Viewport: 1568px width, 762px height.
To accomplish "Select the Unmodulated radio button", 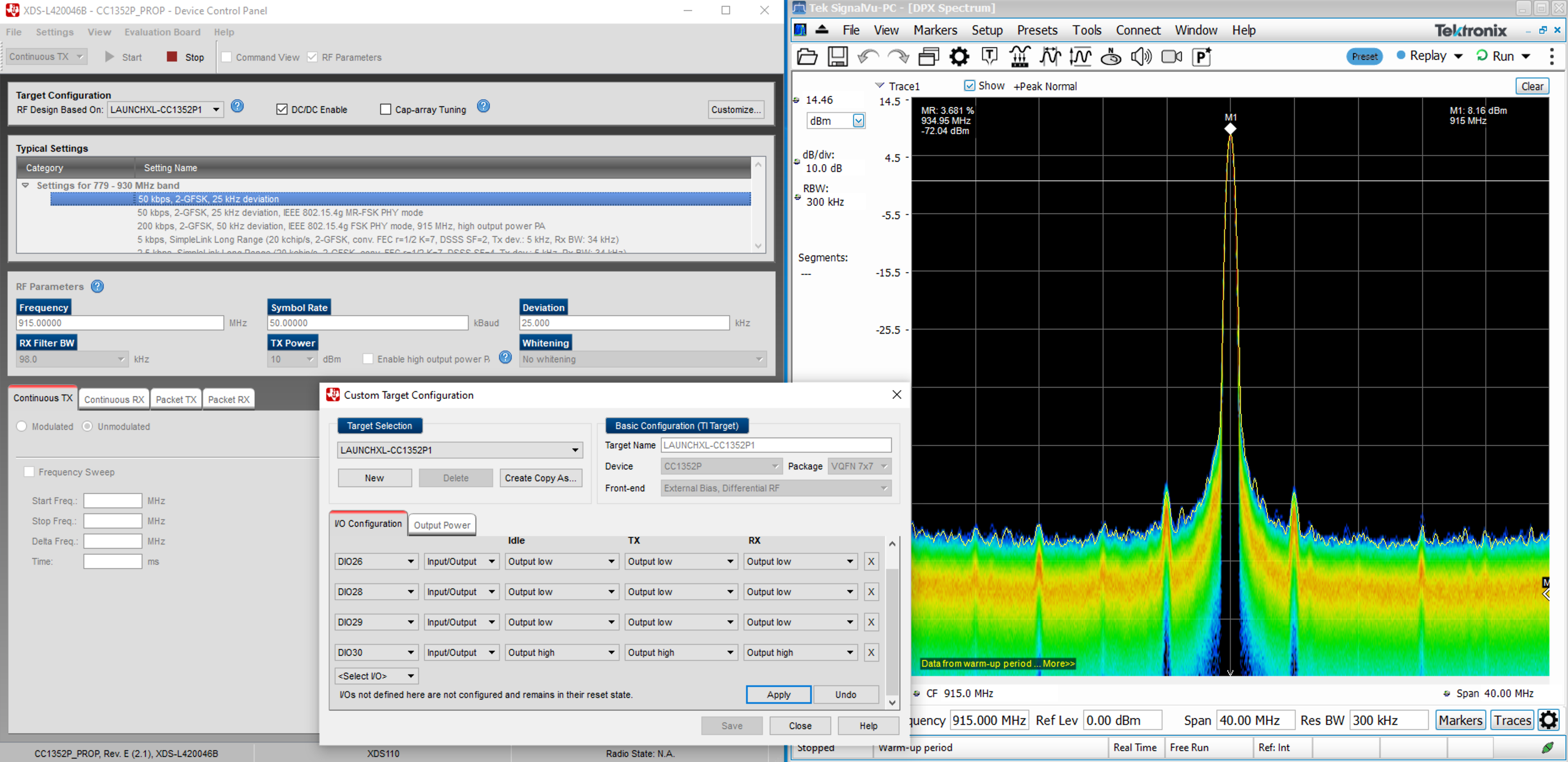I will (87, 426).
